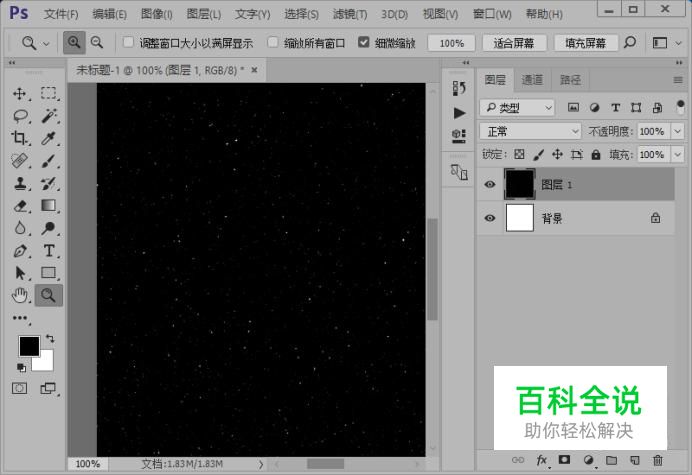Viewport: 692px width, 475px height.
Task: Uncheck the scrubby zoom checkbox
Action: [363, 42]
